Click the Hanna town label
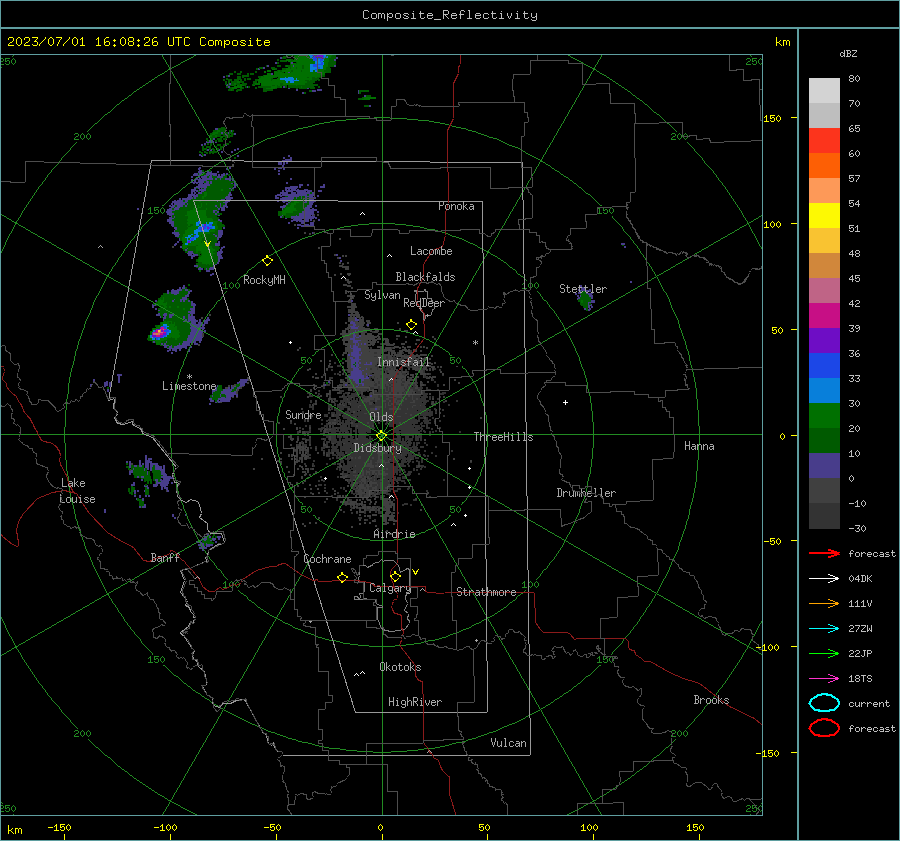 pos(699,446)
